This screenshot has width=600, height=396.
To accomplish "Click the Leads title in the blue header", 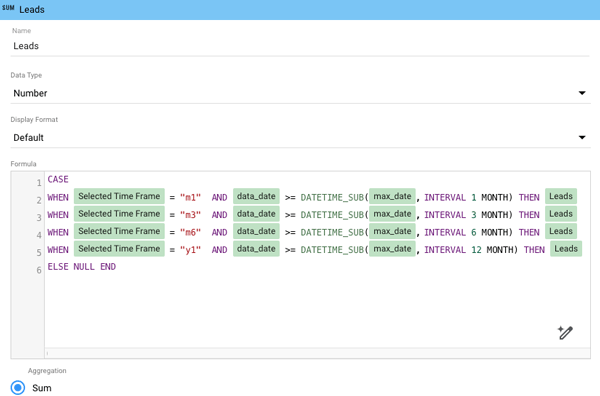I will click(x=32, y=10).
